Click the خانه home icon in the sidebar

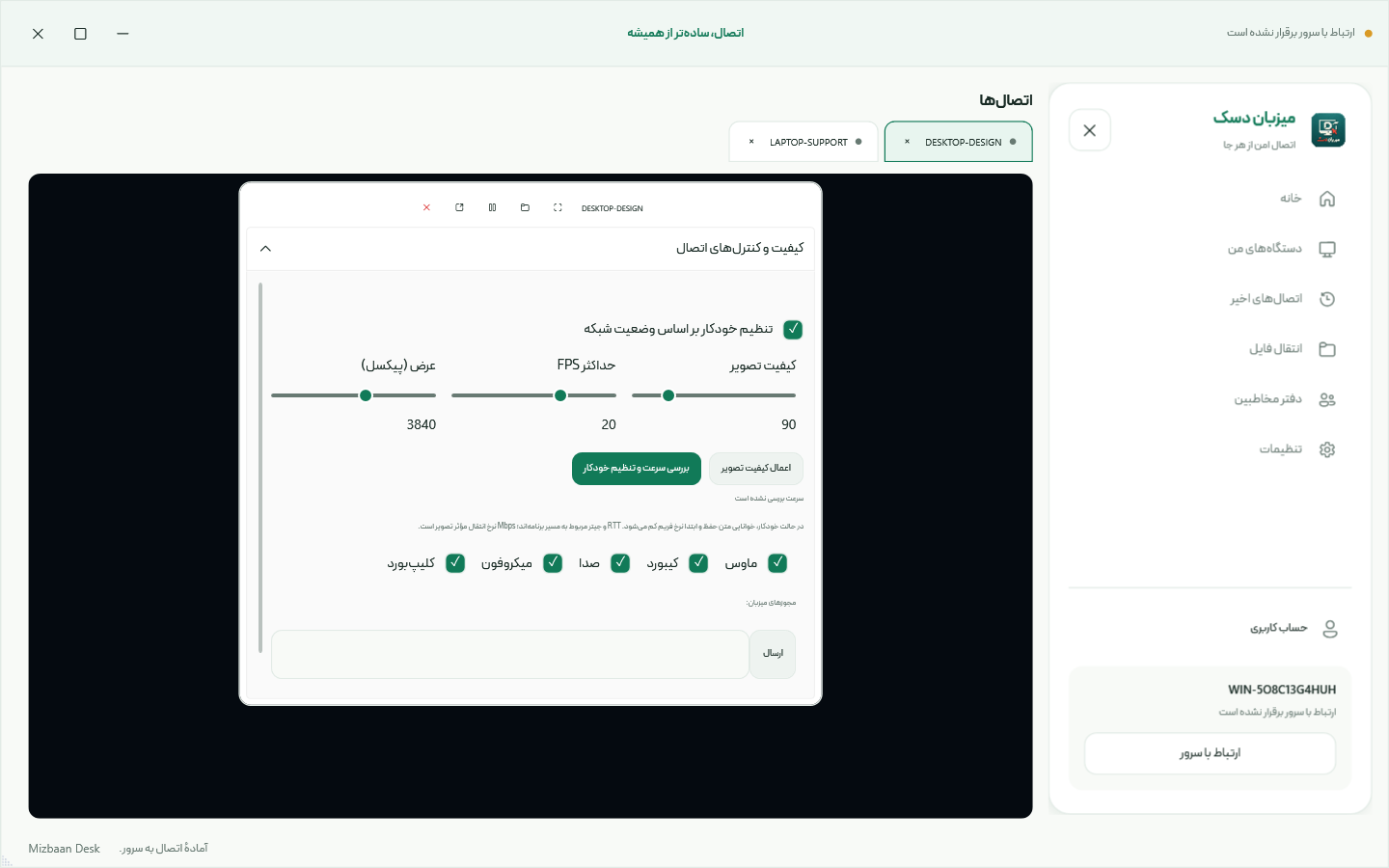coord(1327,199)
